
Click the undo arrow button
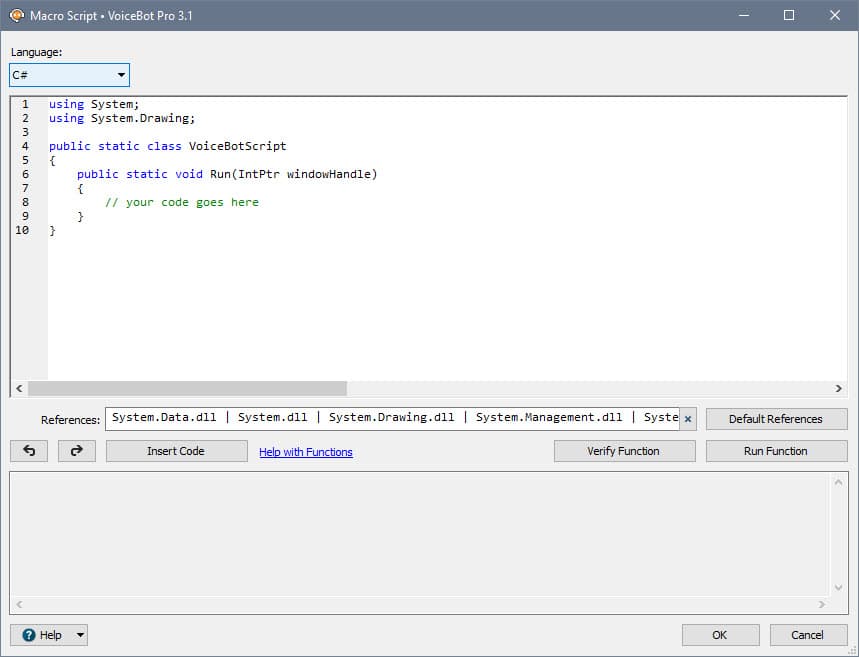pos(29,451)
